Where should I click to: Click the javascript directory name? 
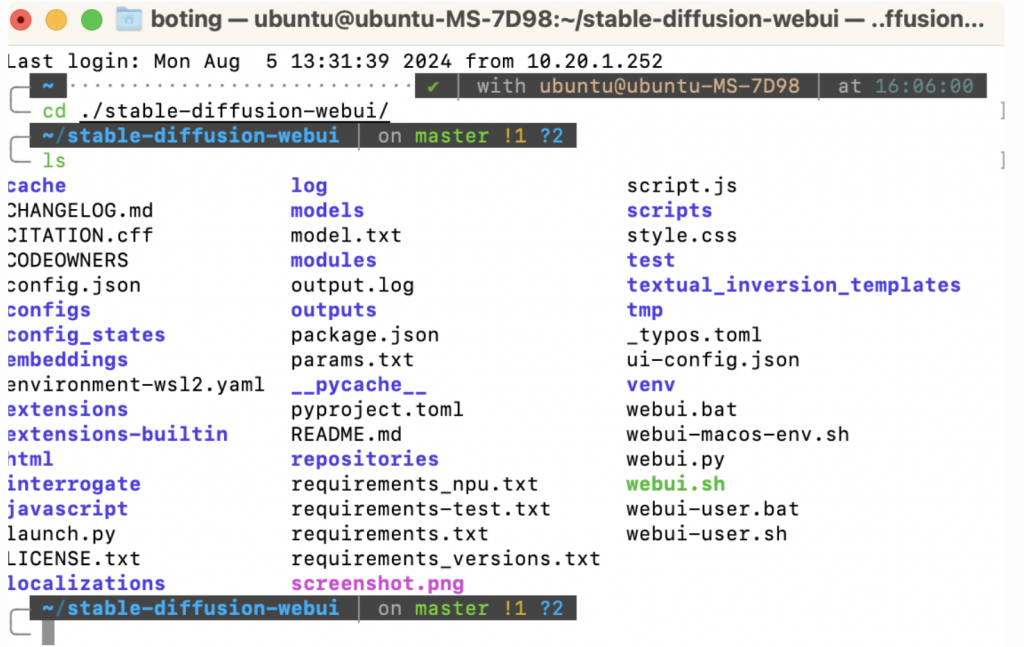(x=67, y=509)
